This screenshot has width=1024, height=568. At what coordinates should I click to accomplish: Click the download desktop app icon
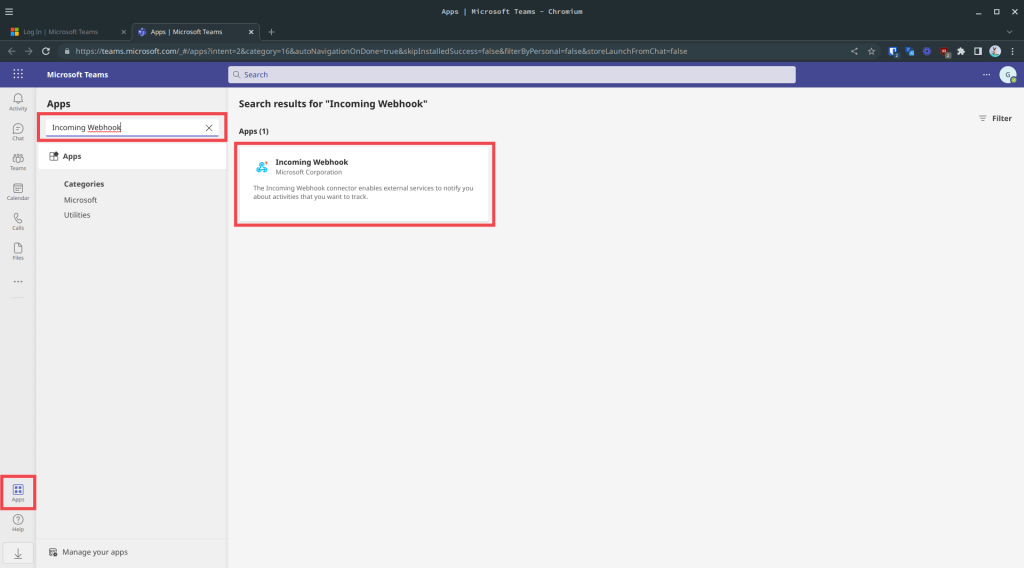pos(18,554)
